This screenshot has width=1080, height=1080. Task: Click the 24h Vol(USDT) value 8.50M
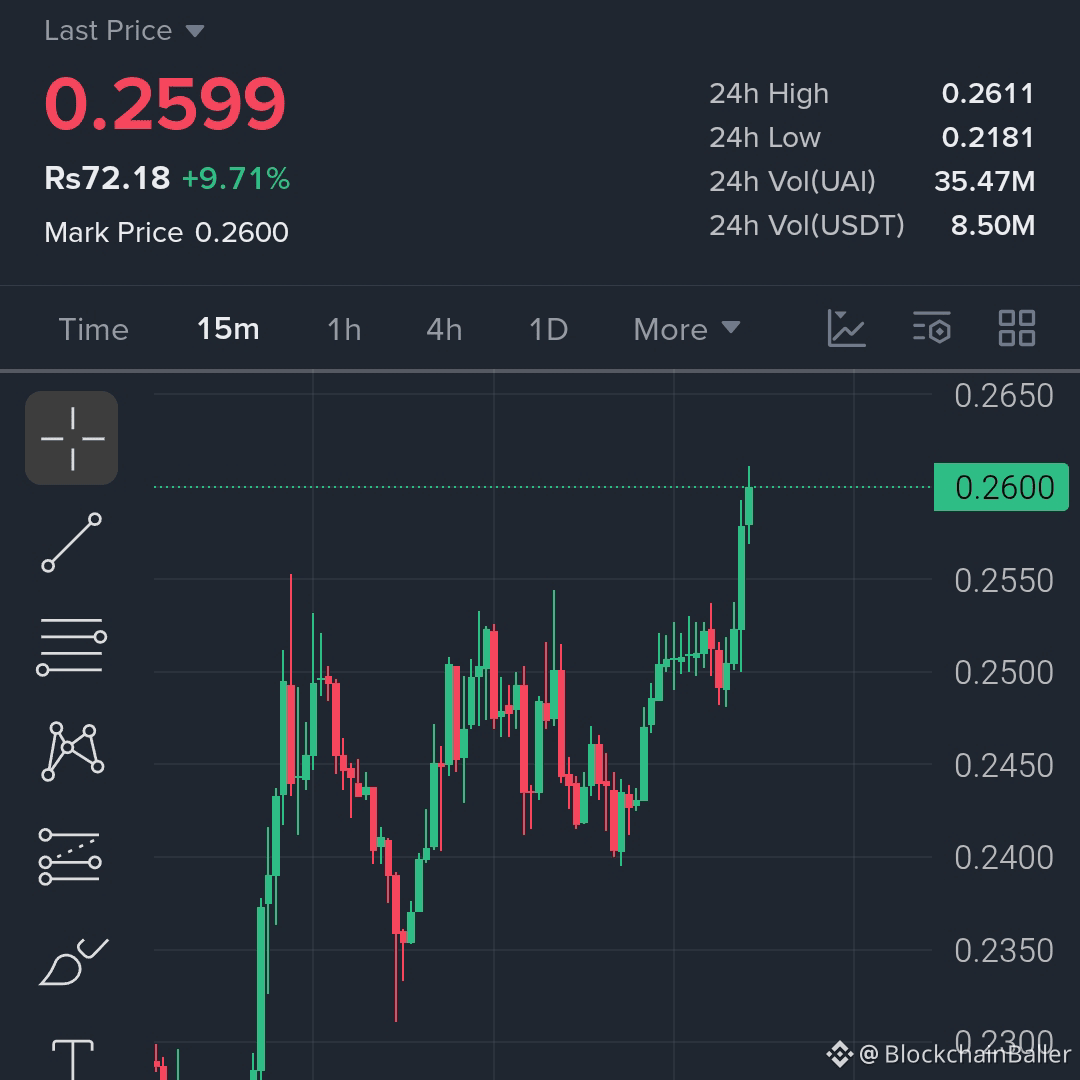tap(993, 226)
